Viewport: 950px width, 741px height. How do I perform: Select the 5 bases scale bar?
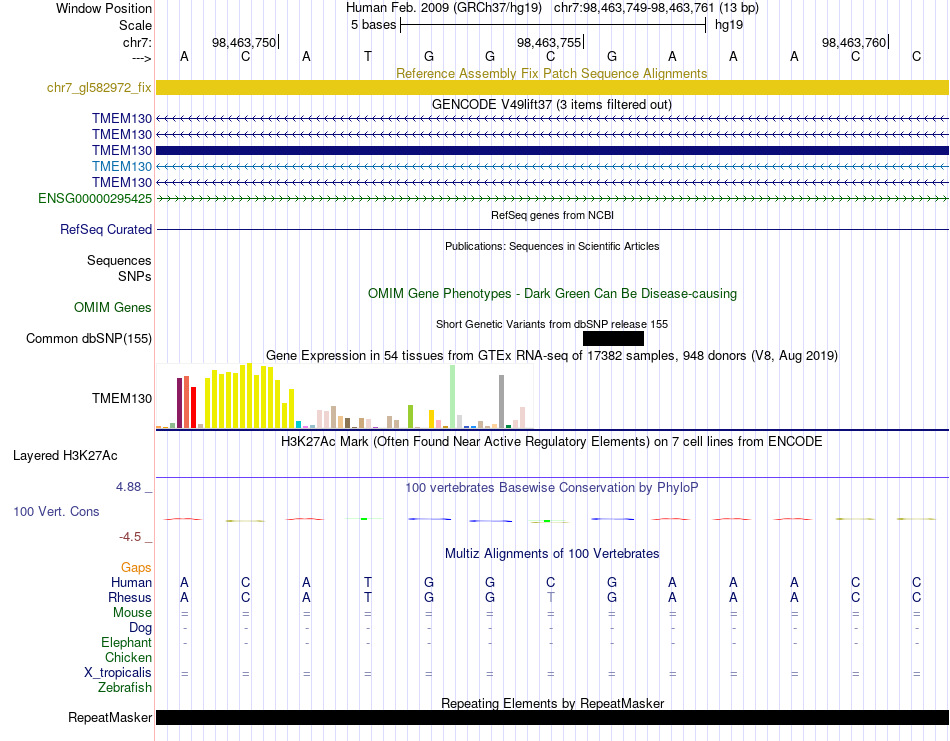point(553,25)
